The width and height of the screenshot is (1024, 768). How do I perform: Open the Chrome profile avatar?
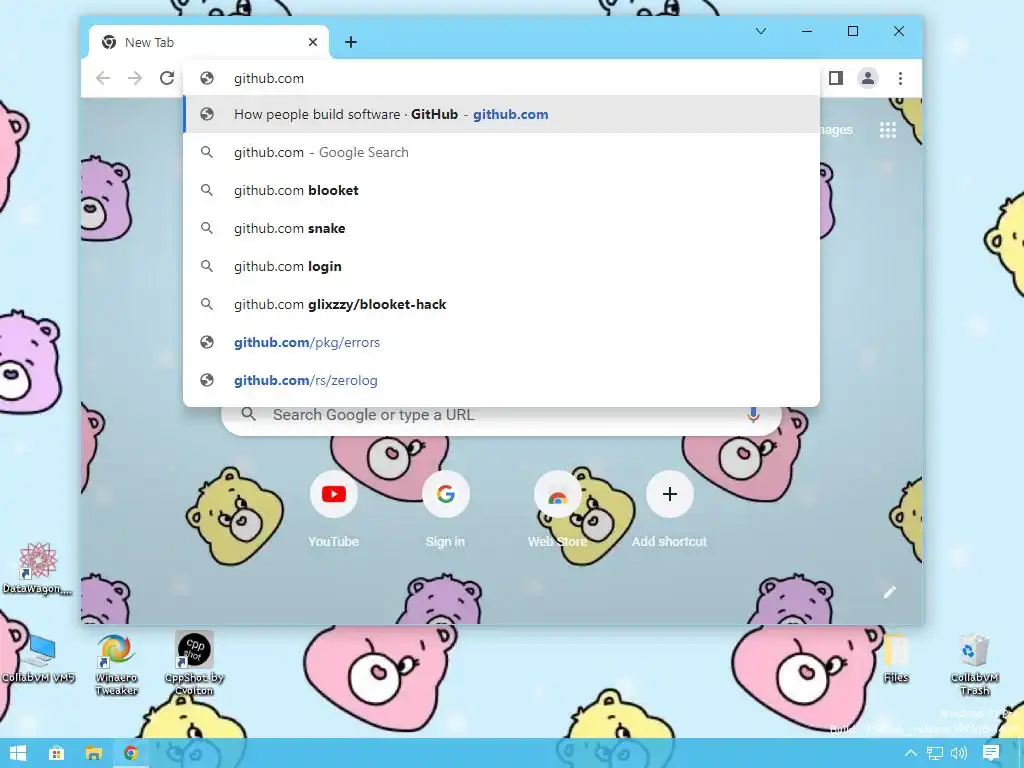coord(868,78)
